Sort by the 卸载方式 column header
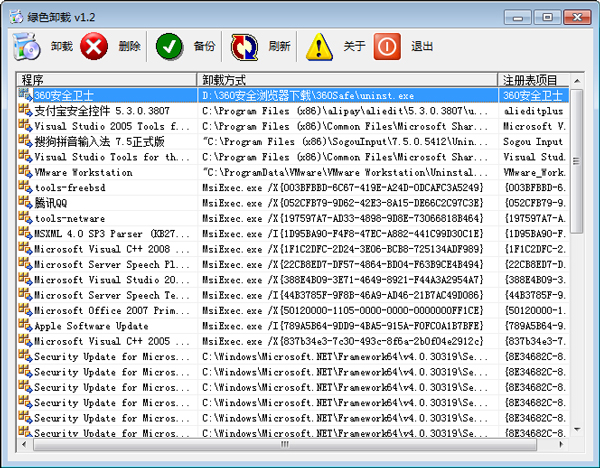This screenshot has width=600, height=468. (347, 80)
